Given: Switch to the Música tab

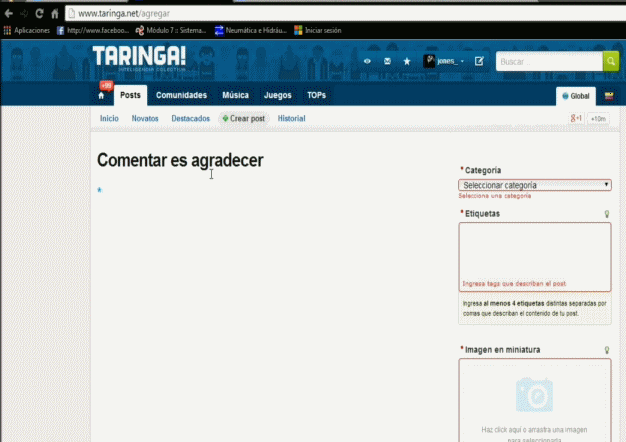Looking at the screenshot, I should [236, 95].
